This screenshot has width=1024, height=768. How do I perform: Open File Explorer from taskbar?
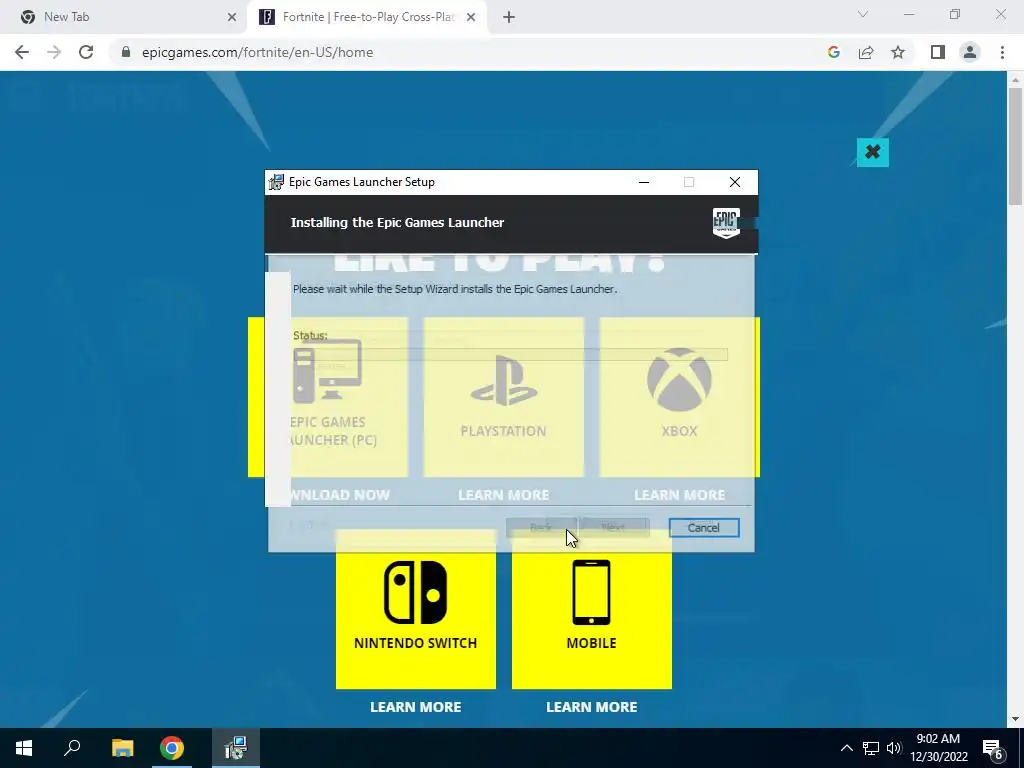pyautogui.click(x=122, y=748)
